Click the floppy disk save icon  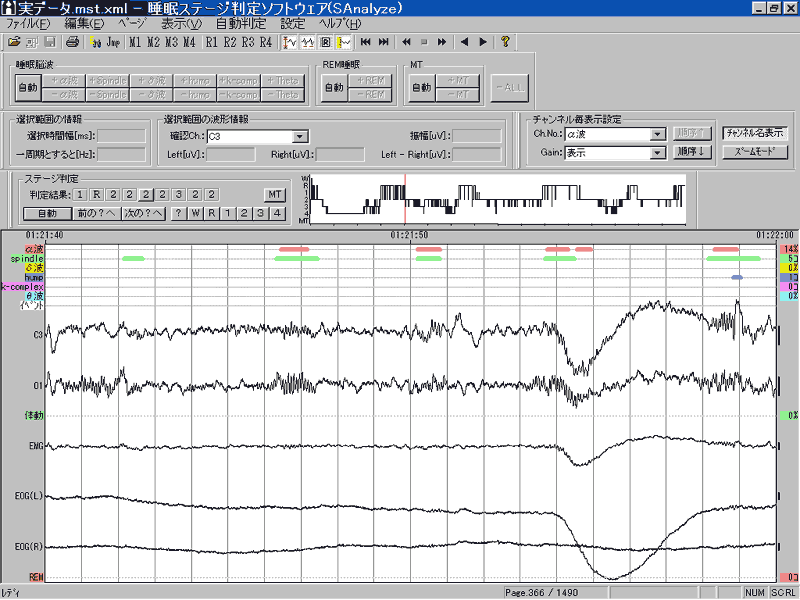point(49,42)
